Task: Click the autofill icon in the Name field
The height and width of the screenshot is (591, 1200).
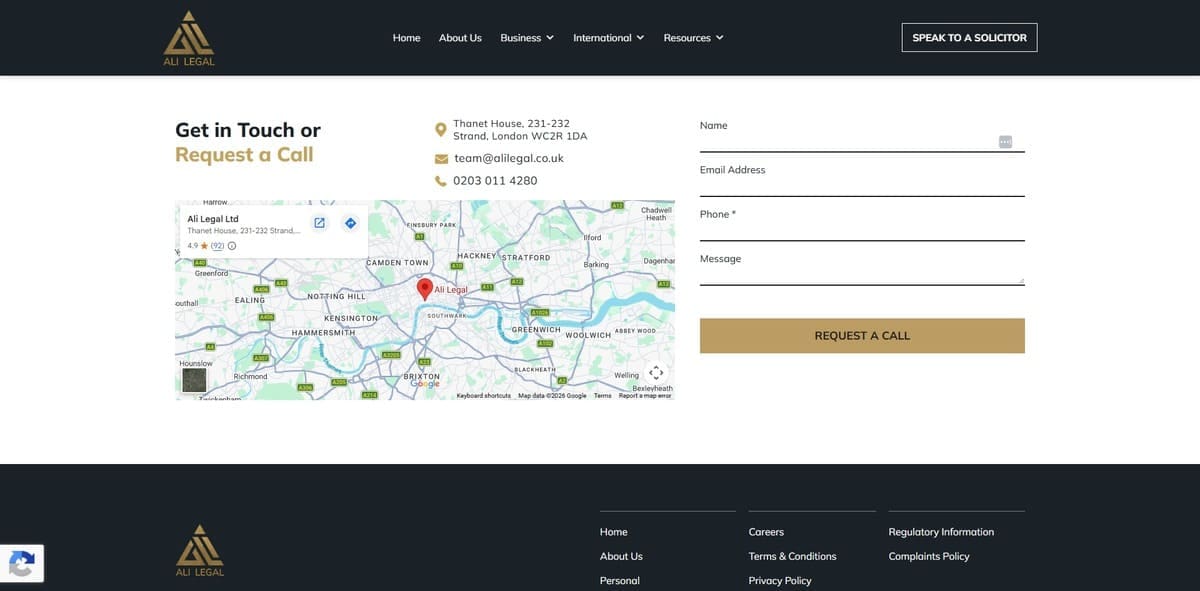Action: click(x=1005, y=142)
